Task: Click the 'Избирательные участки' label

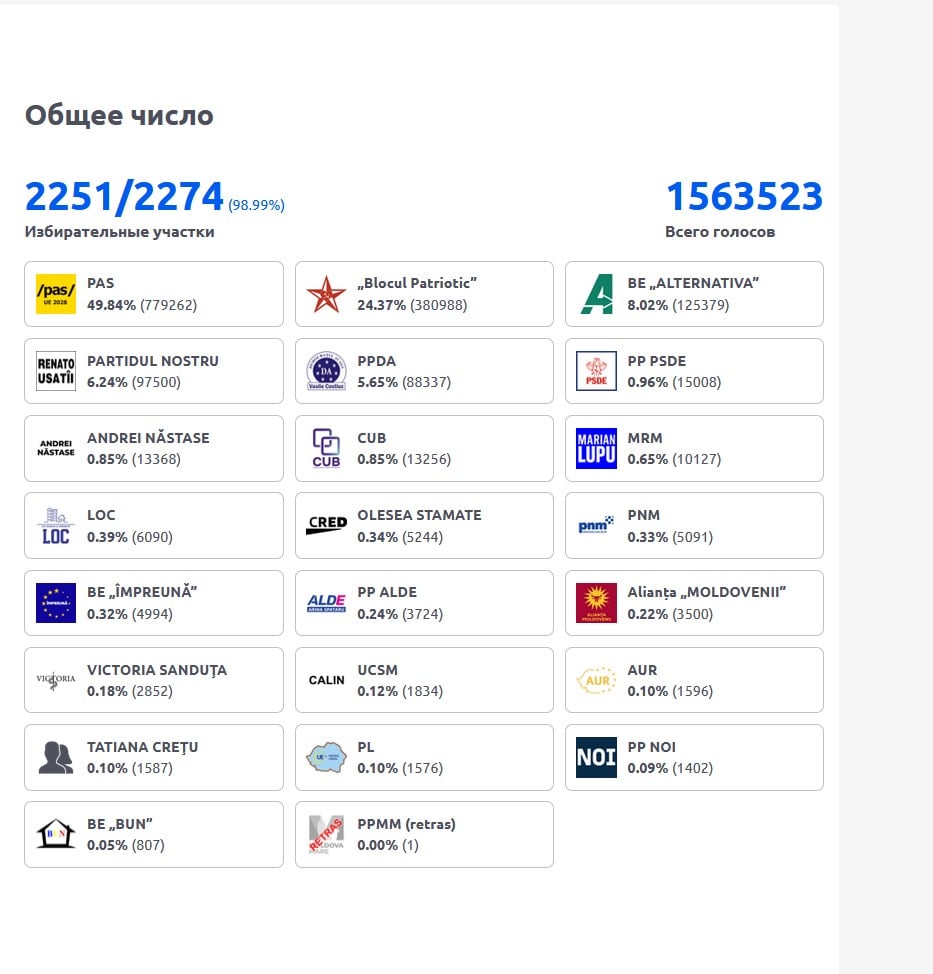Action: (120, 232)
